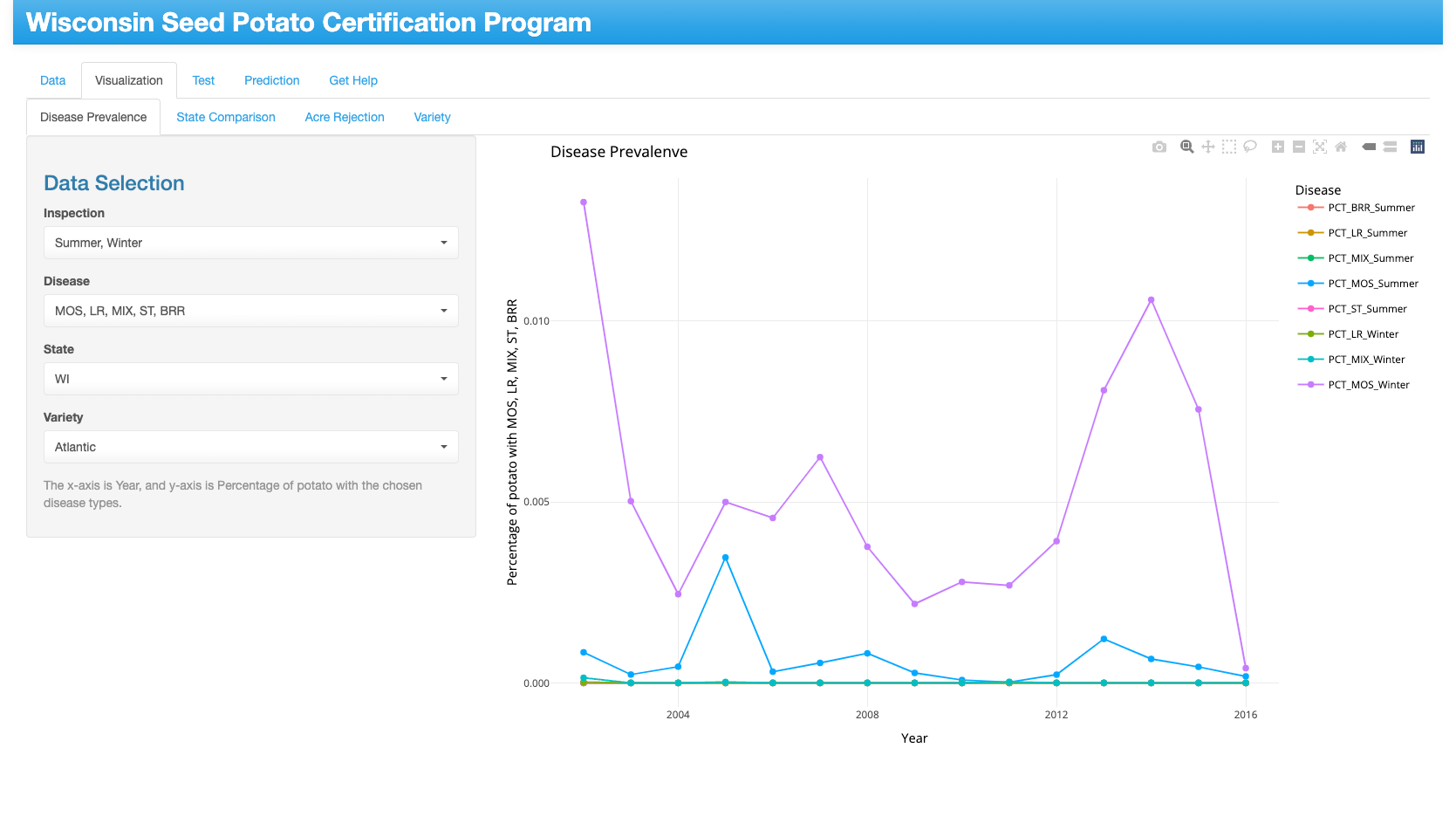The width and height of the screenshot is (1456, 837).
Task: Show closest data on hover icon
Action: pyautogui.click(x=1369, y=147)
